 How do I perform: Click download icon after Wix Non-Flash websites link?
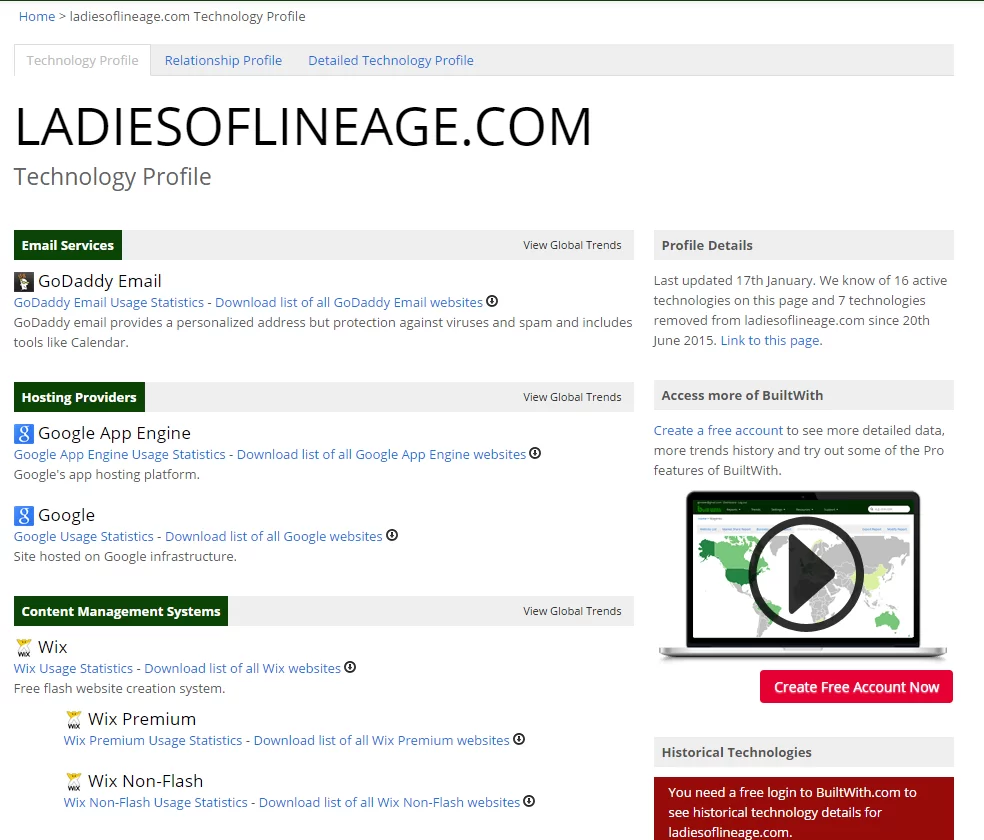click(529, 801)
